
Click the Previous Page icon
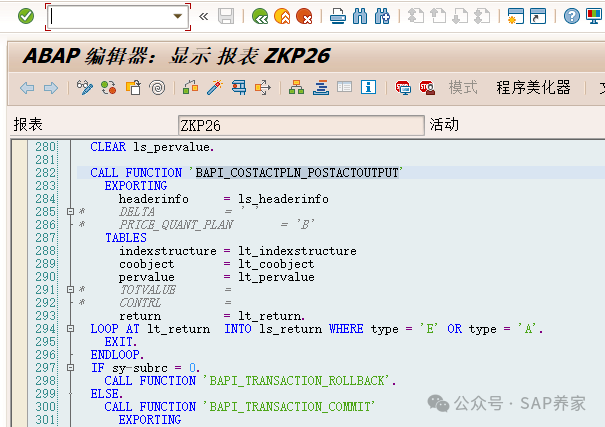[x=438, y=16]
